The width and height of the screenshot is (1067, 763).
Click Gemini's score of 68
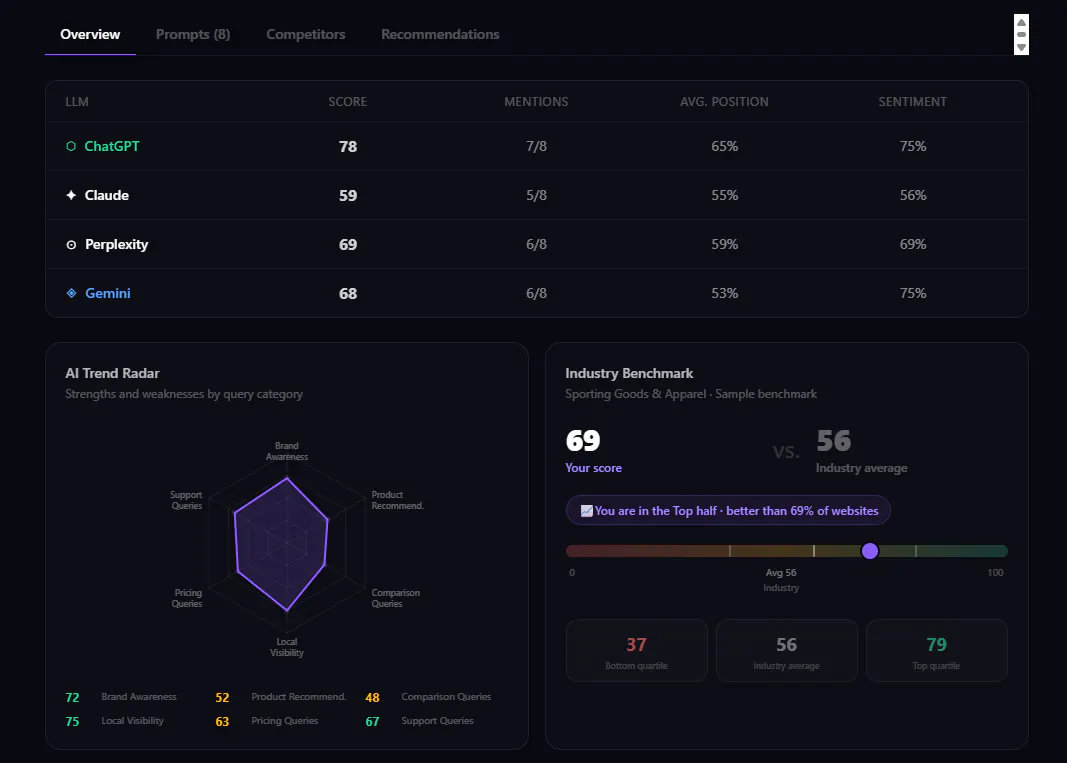click(348, 293)
